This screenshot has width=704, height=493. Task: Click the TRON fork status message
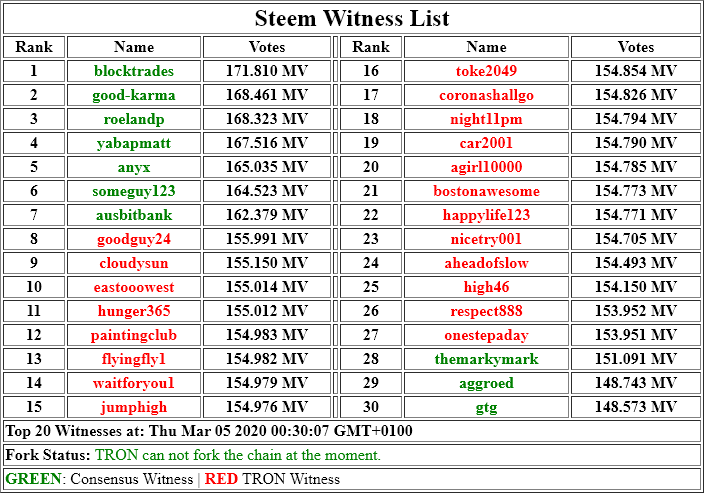(x=238, y=455)
